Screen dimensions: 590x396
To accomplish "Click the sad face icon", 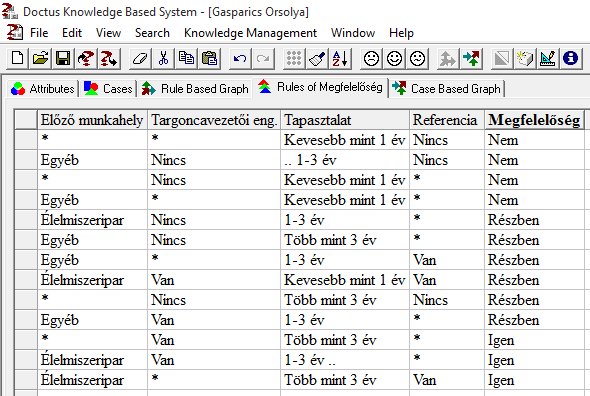I will [371, 59].
